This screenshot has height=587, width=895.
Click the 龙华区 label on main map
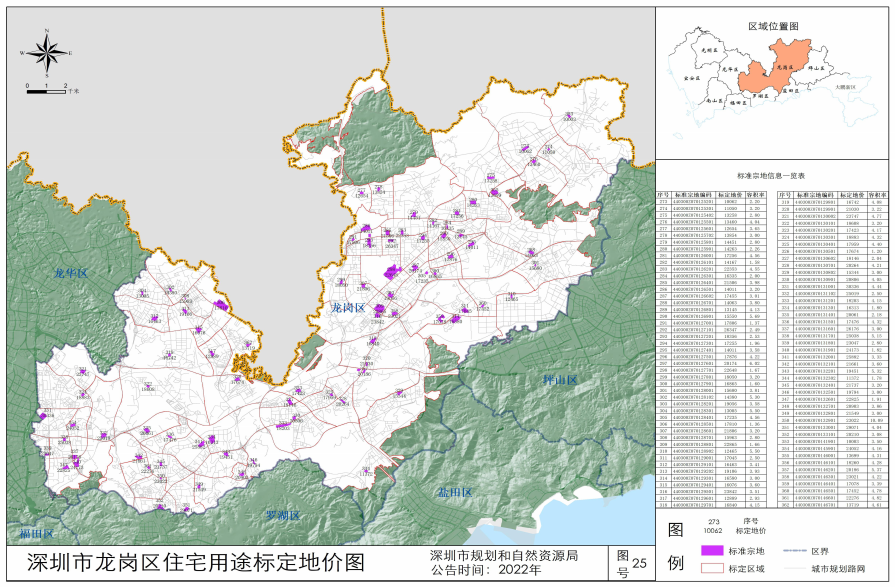click(71, 273)
